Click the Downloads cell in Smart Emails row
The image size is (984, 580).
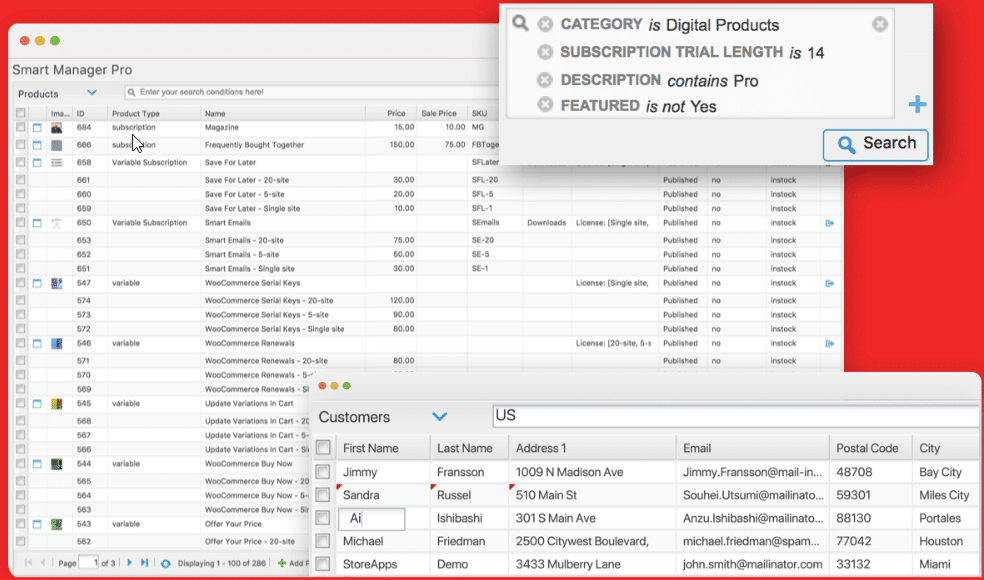click(x=546, y=223)
